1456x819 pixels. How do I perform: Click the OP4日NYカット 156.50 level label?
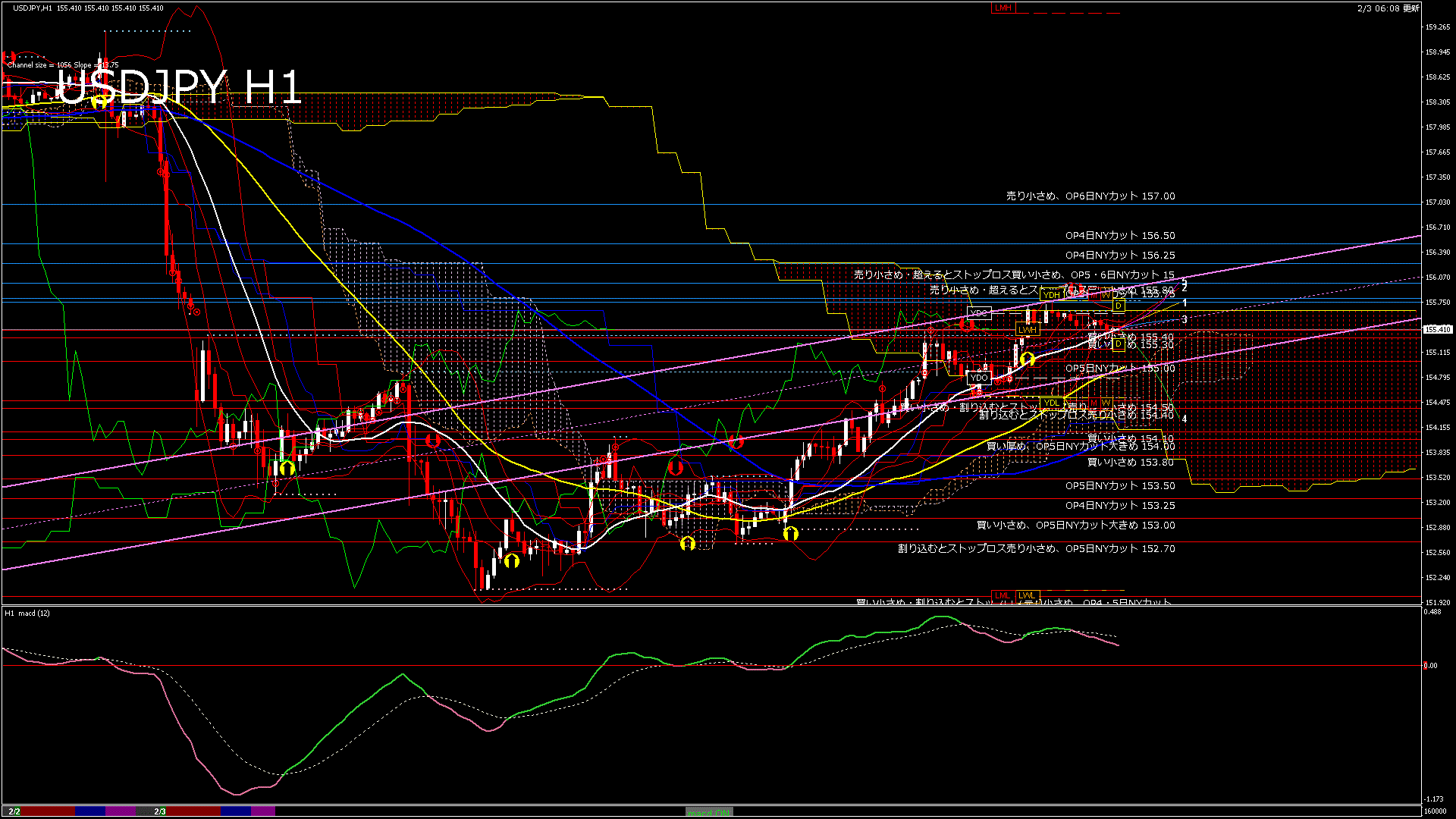click(x=1119, y=236)
